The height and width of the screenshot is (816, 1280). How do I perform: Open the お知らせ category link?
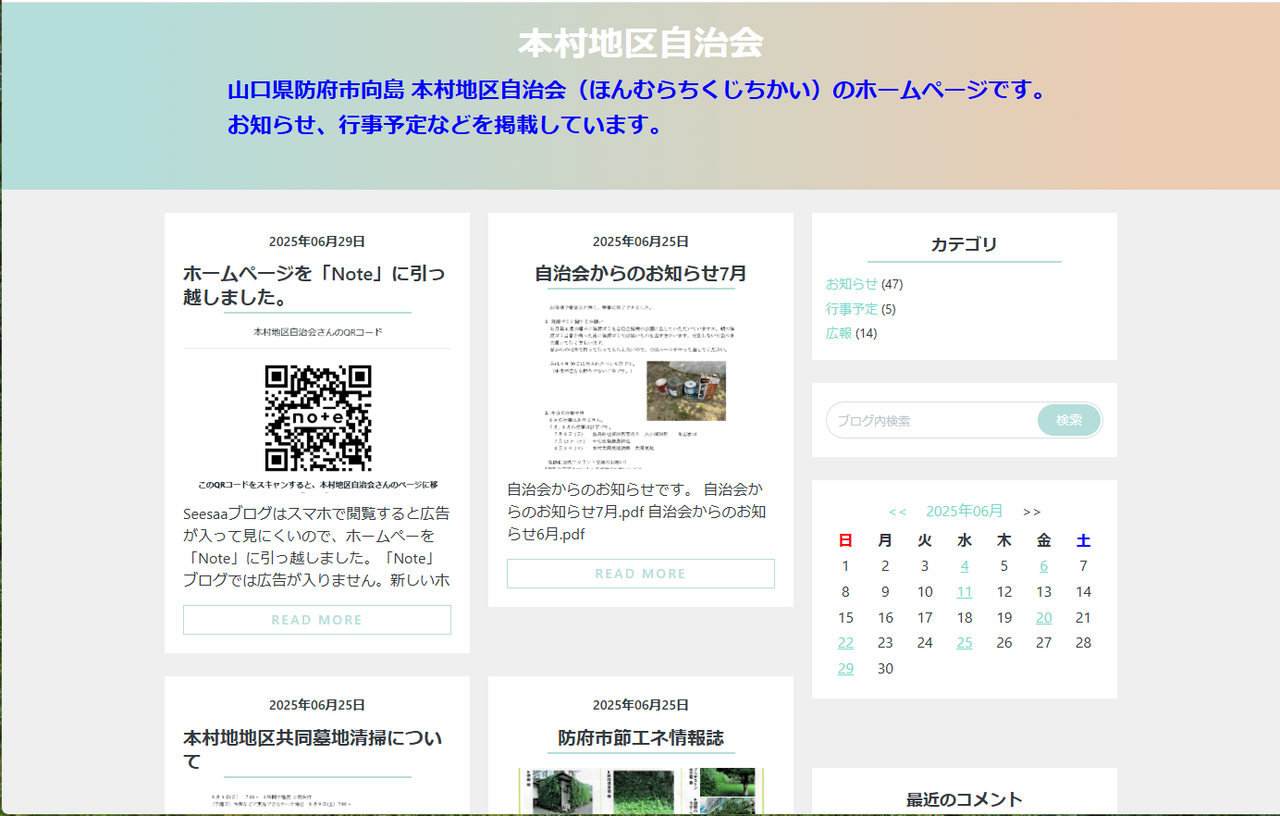[851, 284]
